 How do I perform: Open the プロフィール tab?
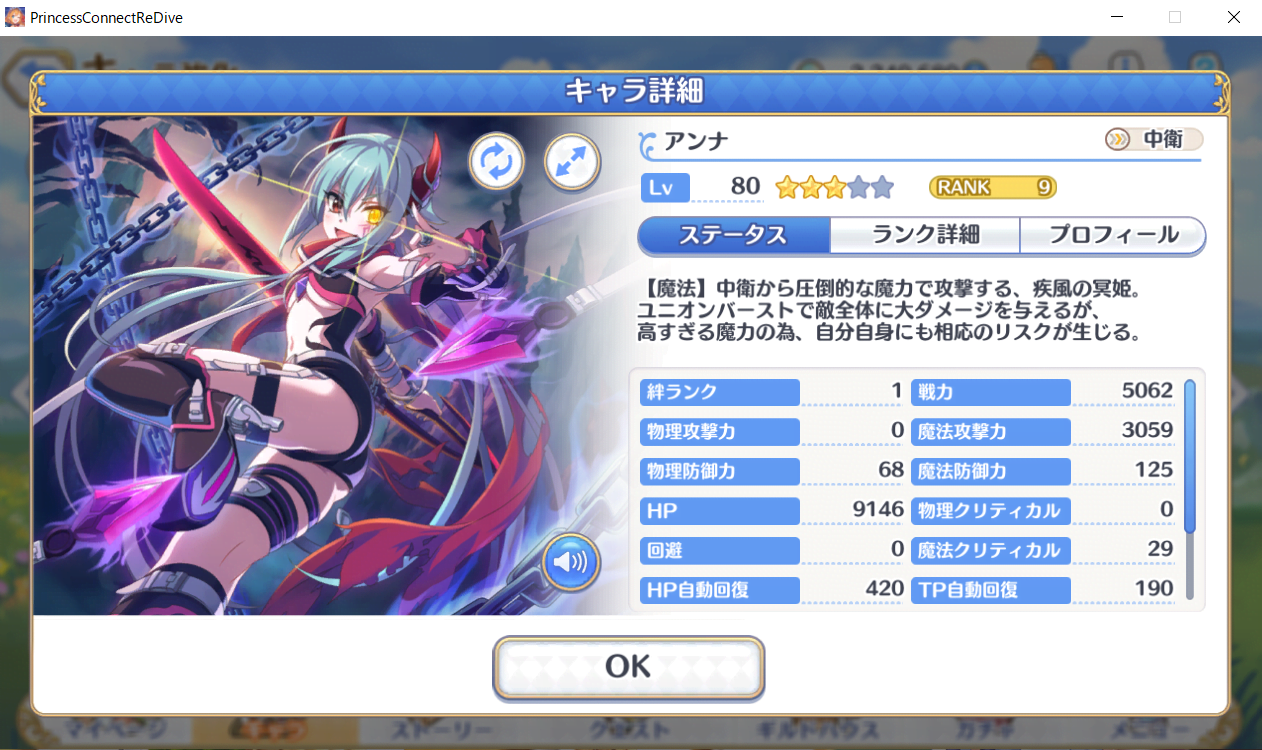pos(1113,236)
